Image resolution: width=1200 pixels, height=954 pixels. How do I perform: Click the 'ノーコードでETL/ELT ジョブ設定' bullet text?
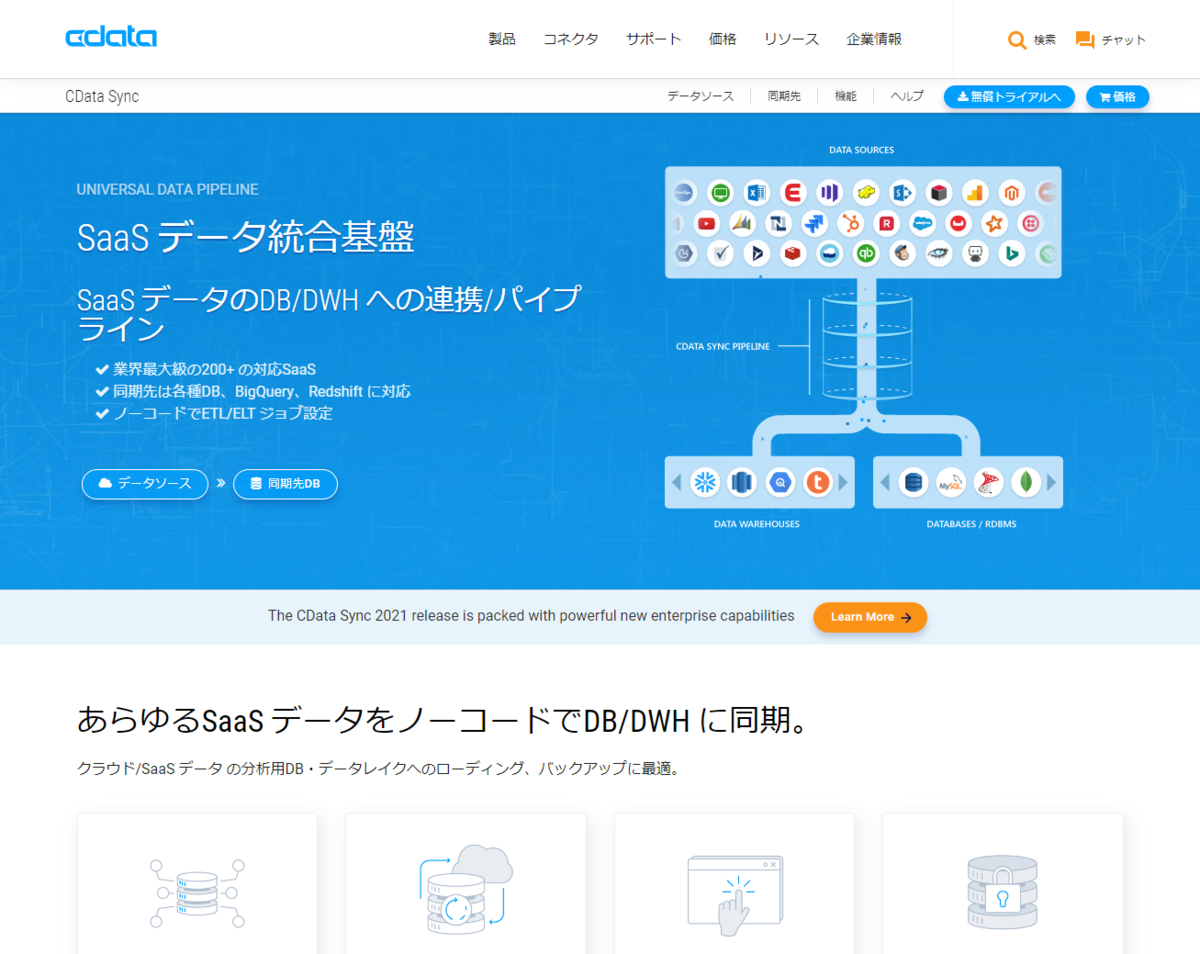222,413
